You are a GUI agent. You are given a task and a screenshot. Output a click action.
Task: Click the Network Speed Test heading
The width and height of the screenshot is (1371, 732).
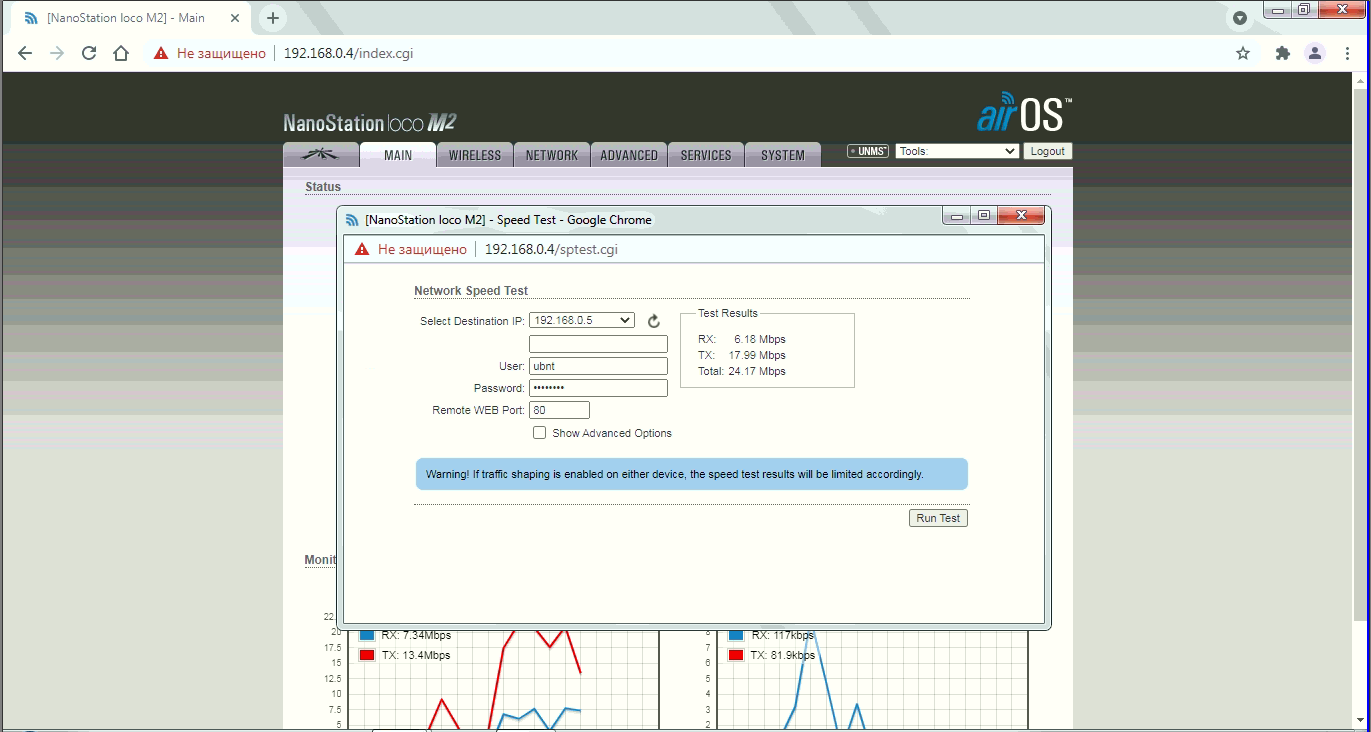click(x=471, y=291)
